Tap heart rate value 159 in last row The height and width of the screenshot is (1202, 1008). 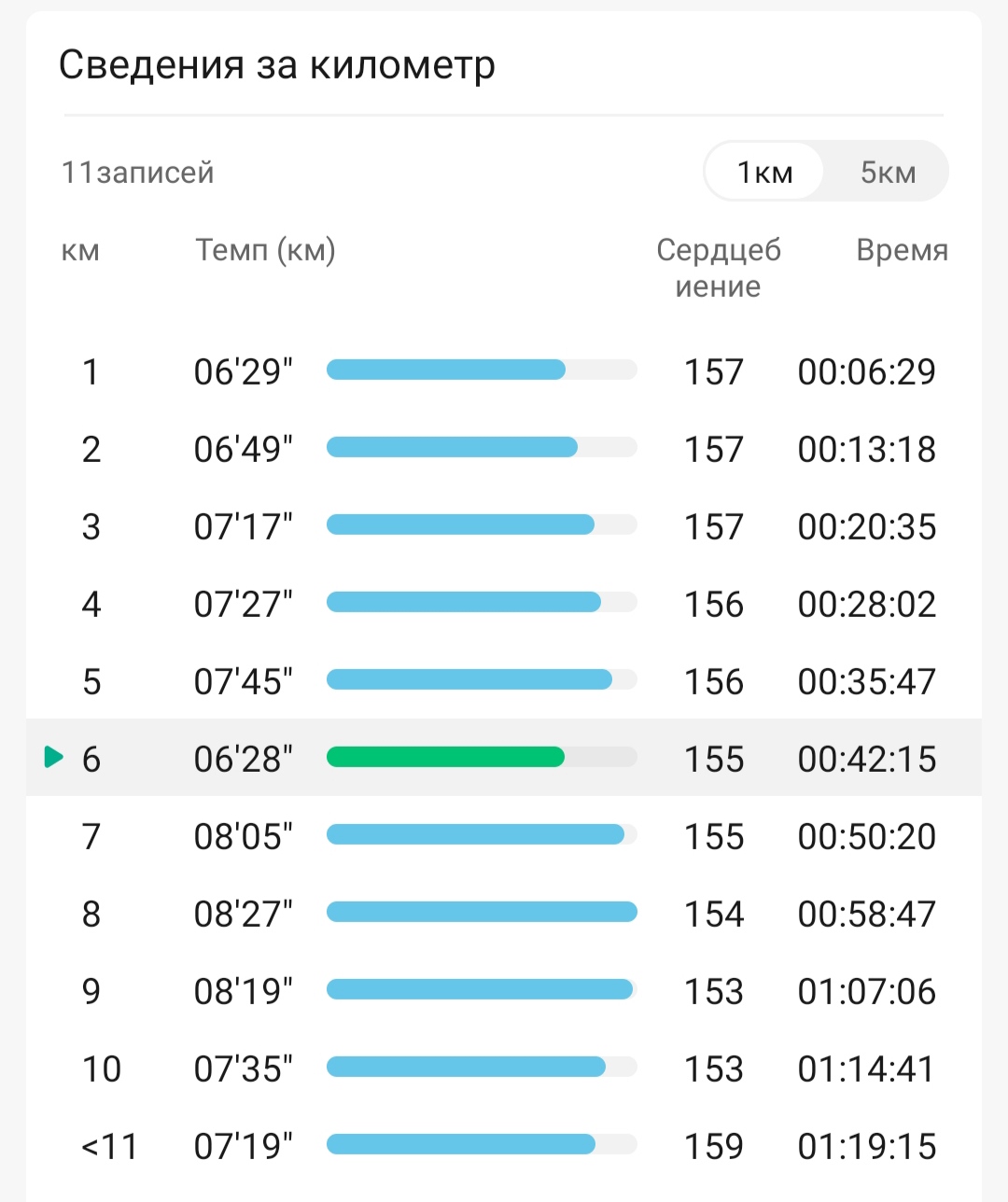pyautogui.click(x=714, y=1146)
